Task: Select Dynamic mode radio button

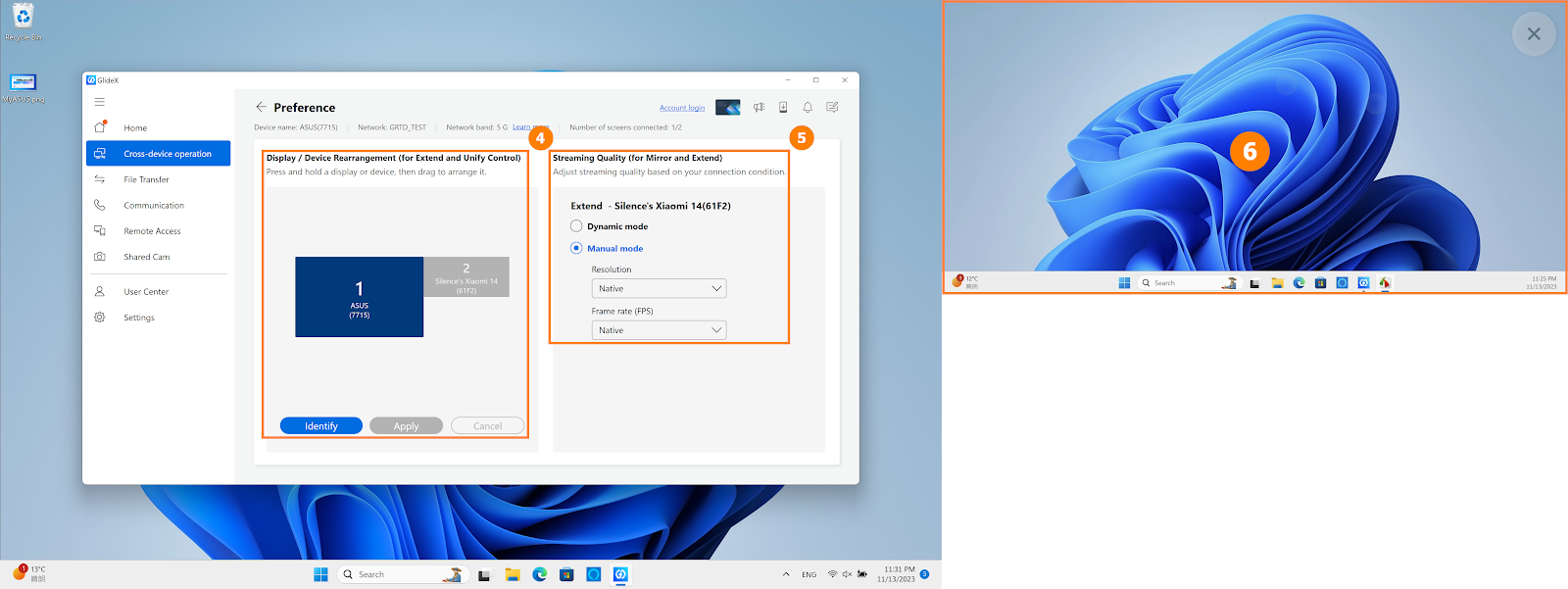Action: coord(576,226)
